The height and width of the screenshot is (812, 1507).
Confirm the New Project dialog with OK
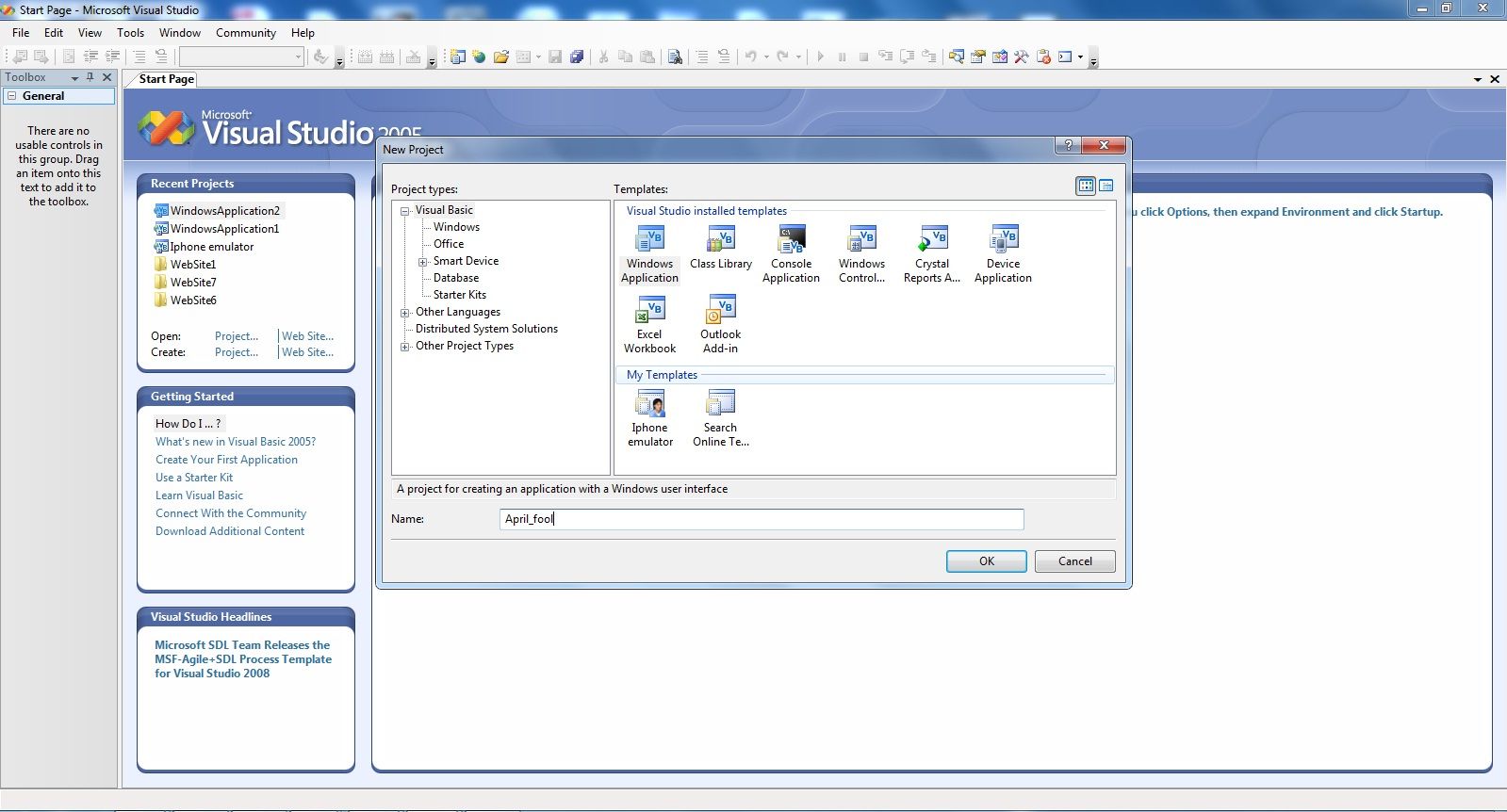[x=986, y=561]
